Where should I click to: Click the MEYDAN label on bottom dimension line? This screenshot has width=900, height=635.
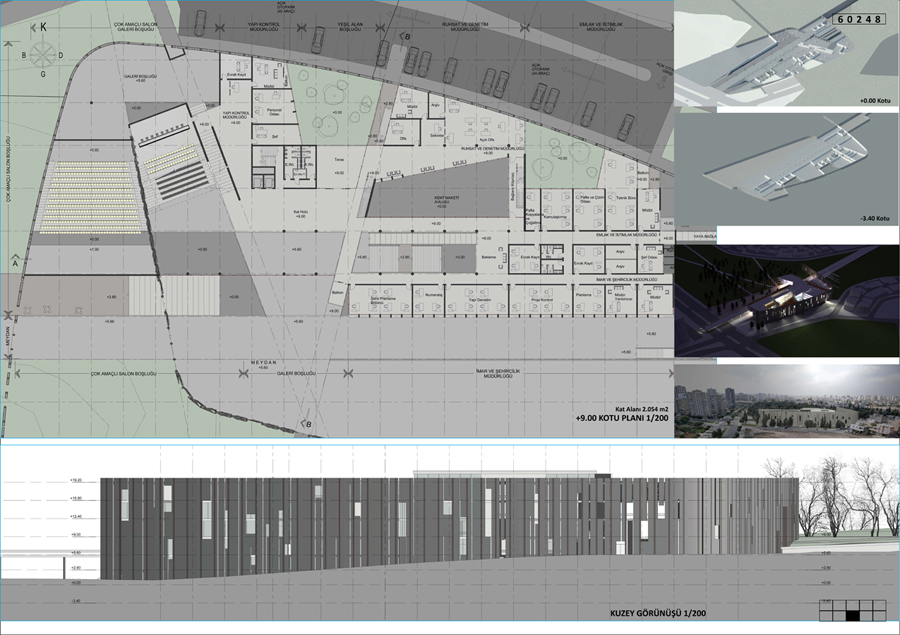[263, 363]
